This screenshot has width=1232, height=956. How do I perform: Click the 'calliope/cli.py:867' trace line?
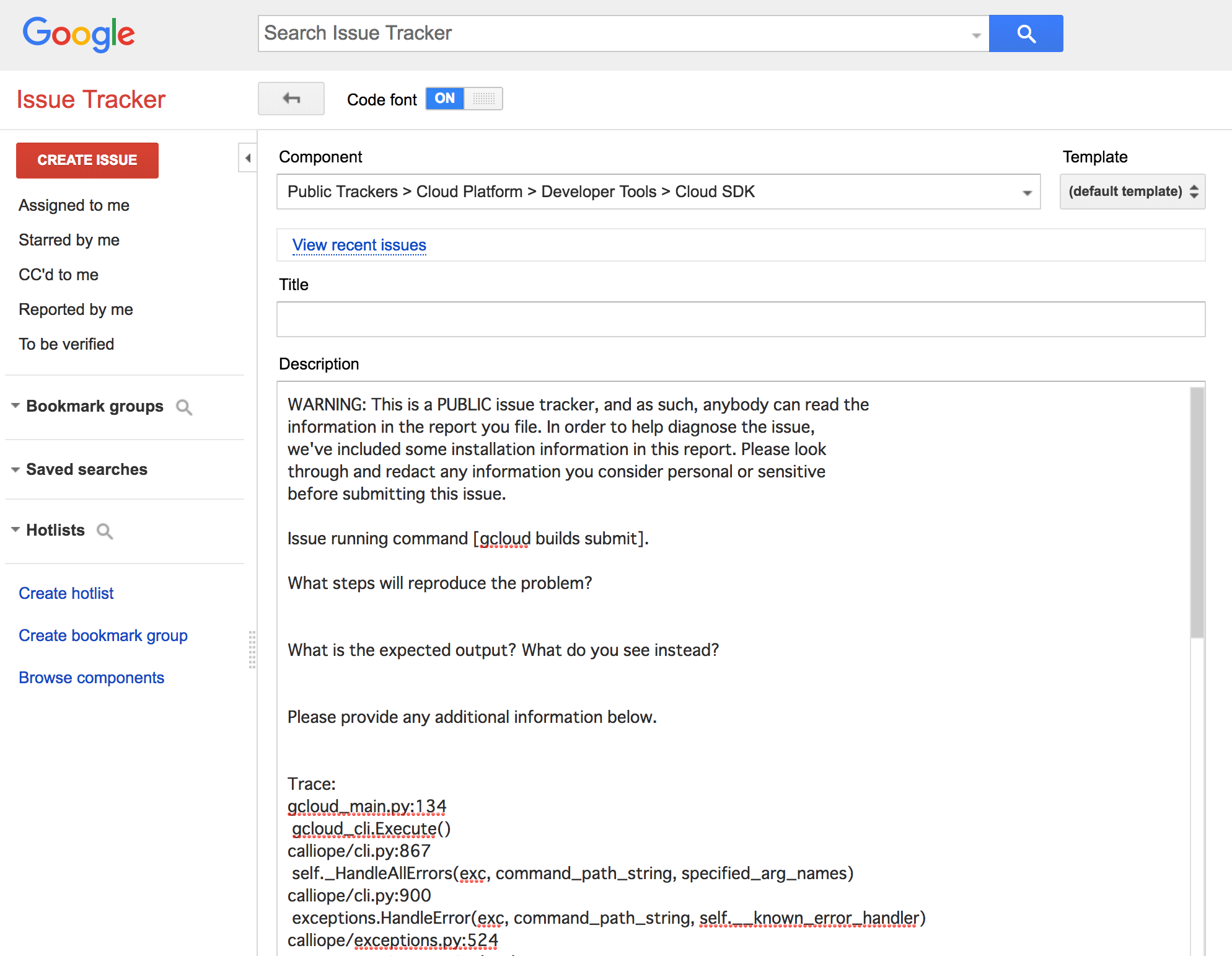[x=359, y=851]
